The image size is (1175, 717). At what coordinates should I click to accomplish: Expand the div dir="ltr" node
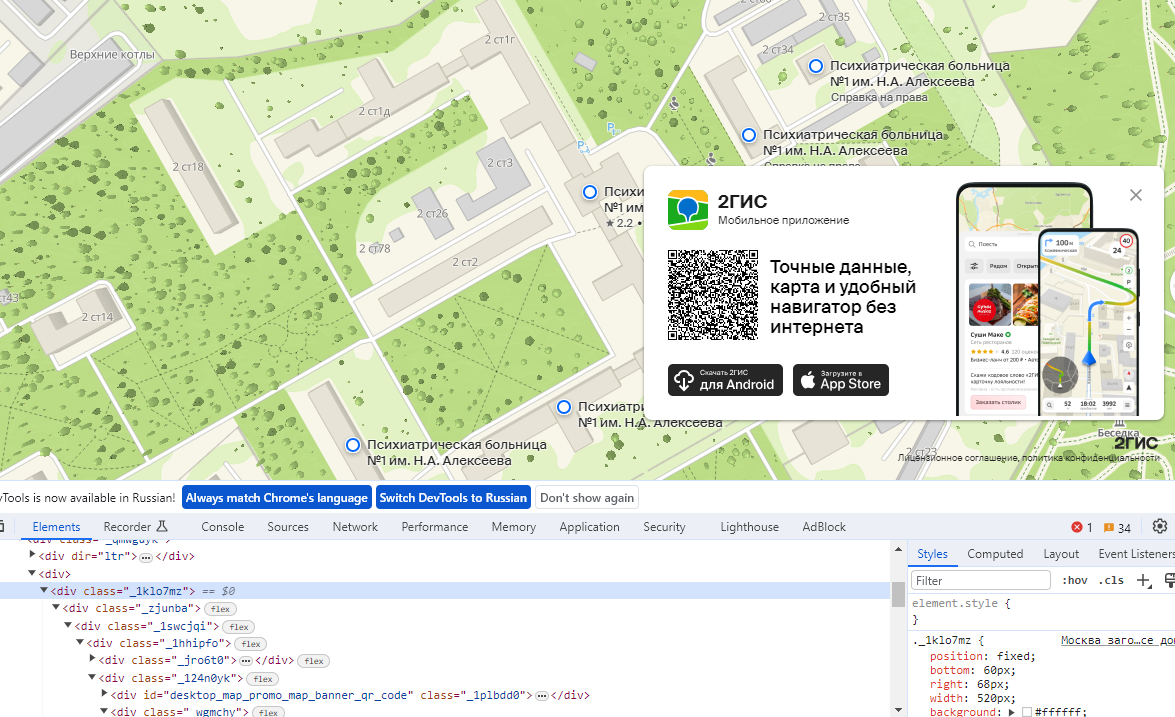click(x=32, y=555)
